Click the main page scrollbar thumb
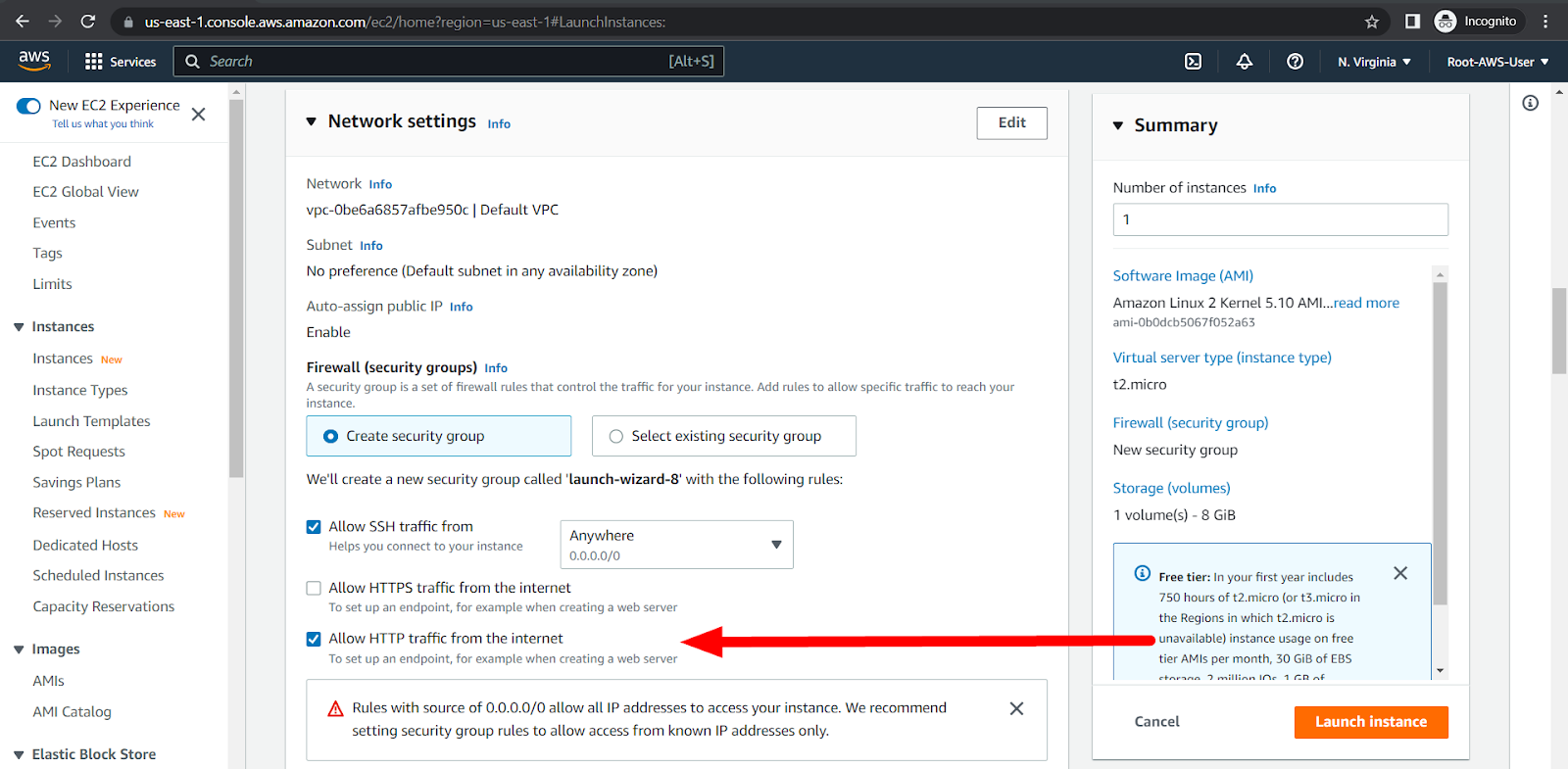Viewport: 1568px width, 769px height. (1559, 330)
